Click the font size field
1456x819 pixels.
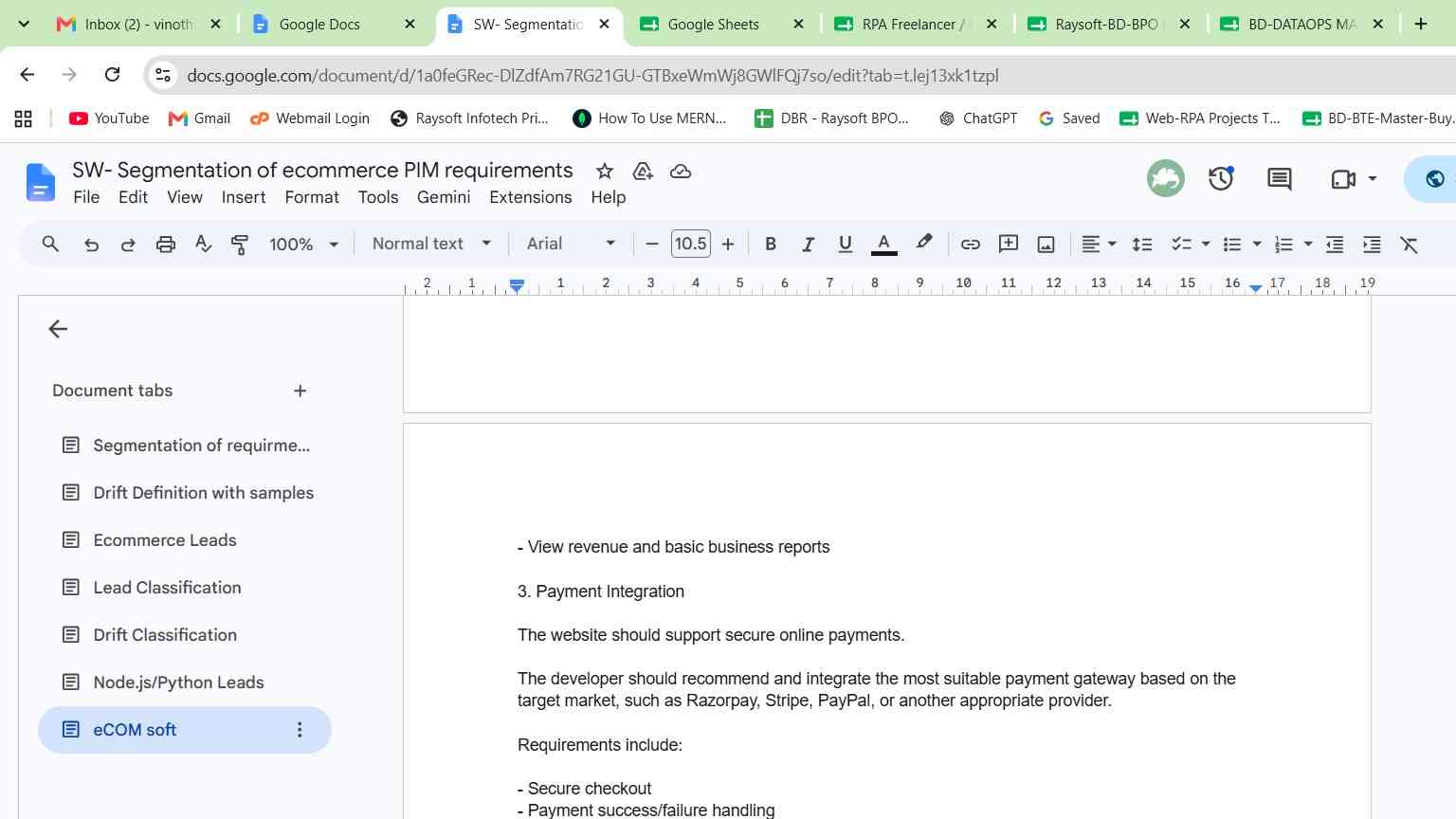tap(690, 244)
